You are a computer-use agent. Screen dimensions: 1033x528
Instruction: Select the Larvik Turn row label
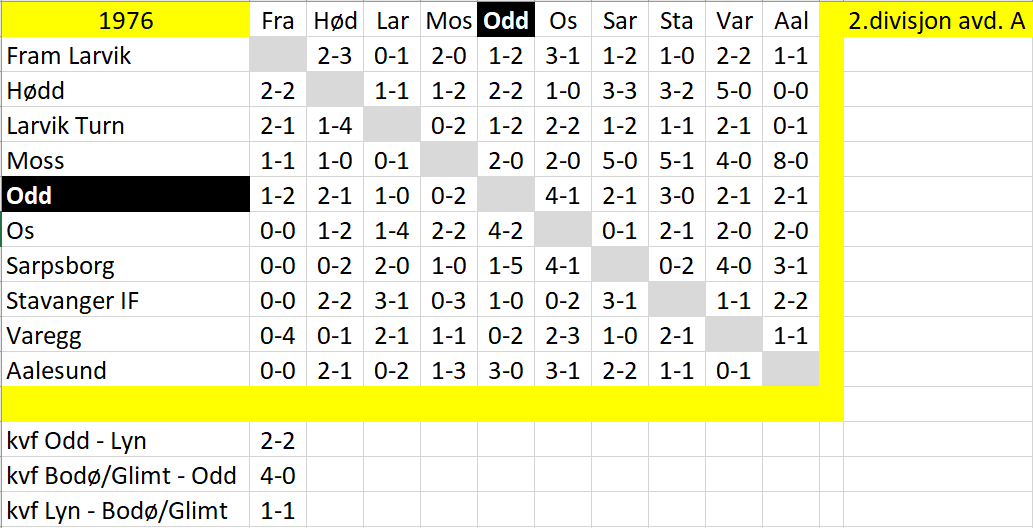pyautogui.click(x=126, y=125)
